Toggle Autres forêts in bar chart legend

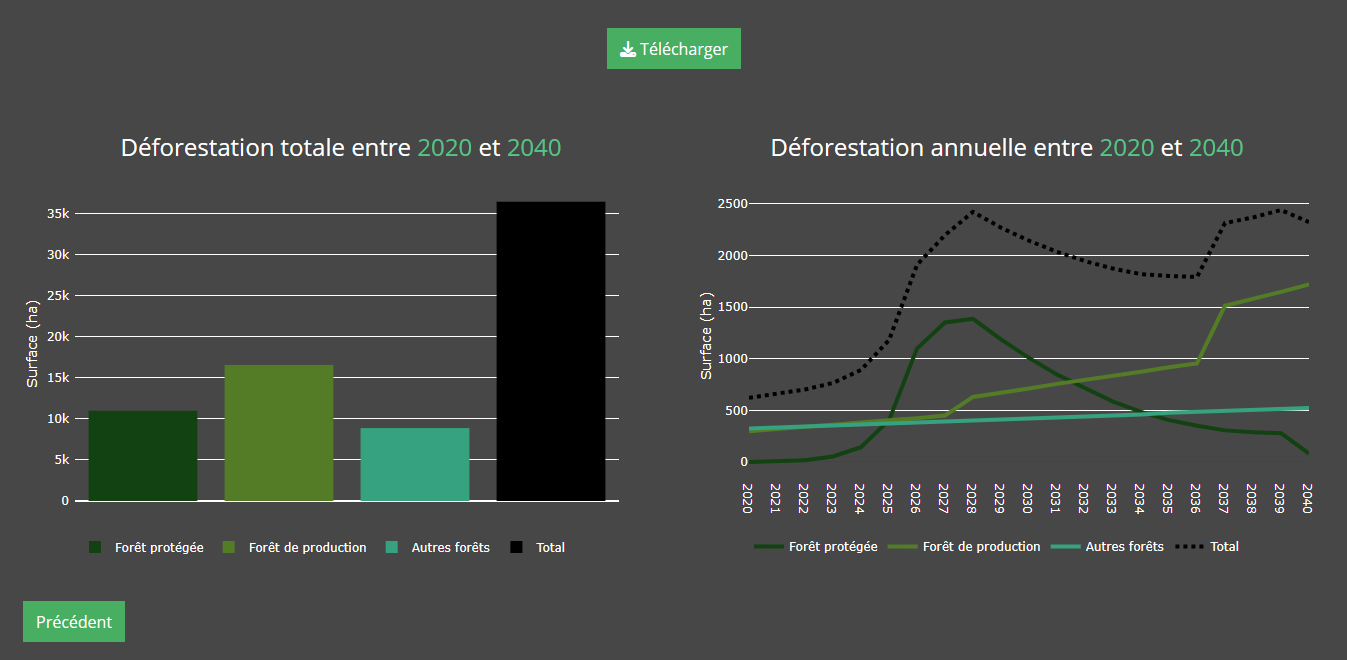pyautogui.click(x=450, y=548)
